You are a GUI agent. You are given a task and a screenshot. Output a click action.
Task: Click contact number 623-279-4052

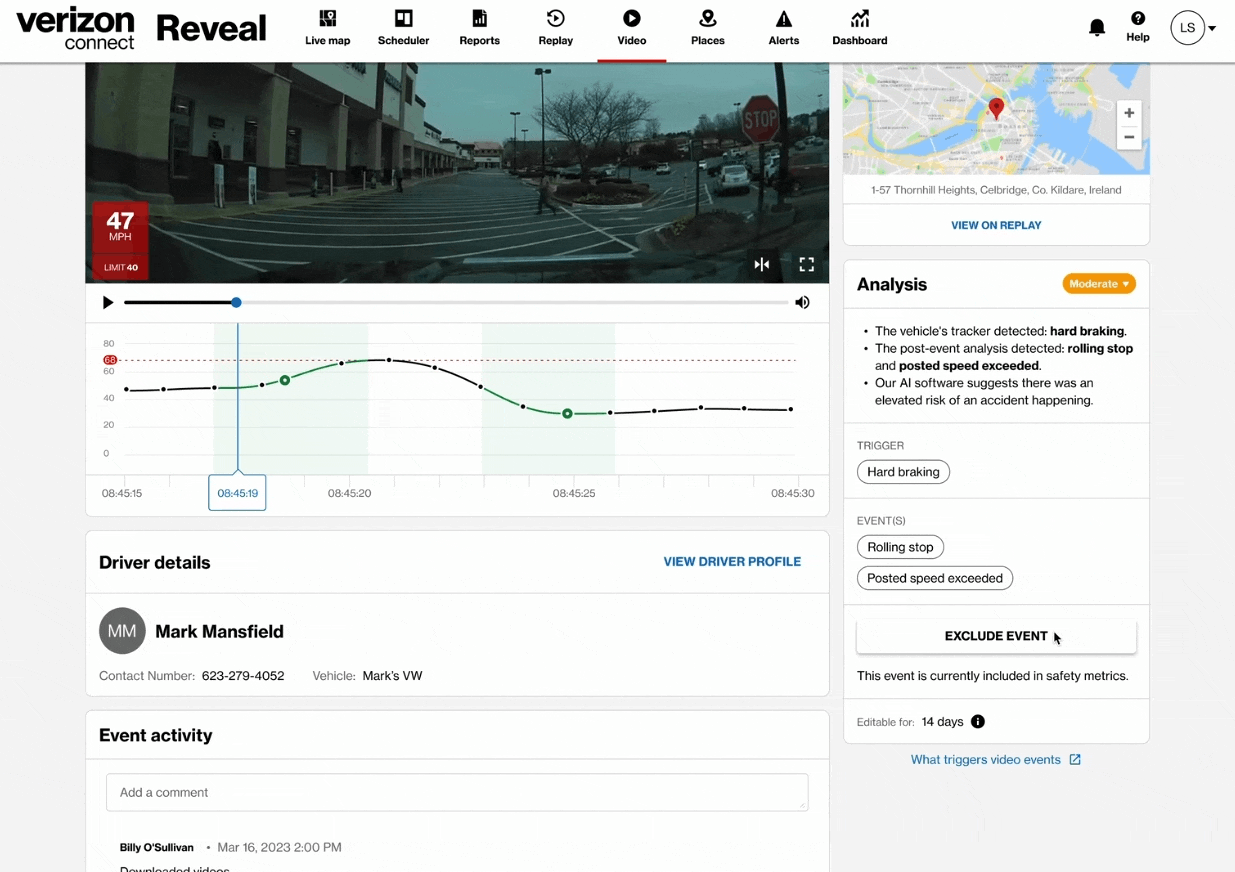[243, 676]
